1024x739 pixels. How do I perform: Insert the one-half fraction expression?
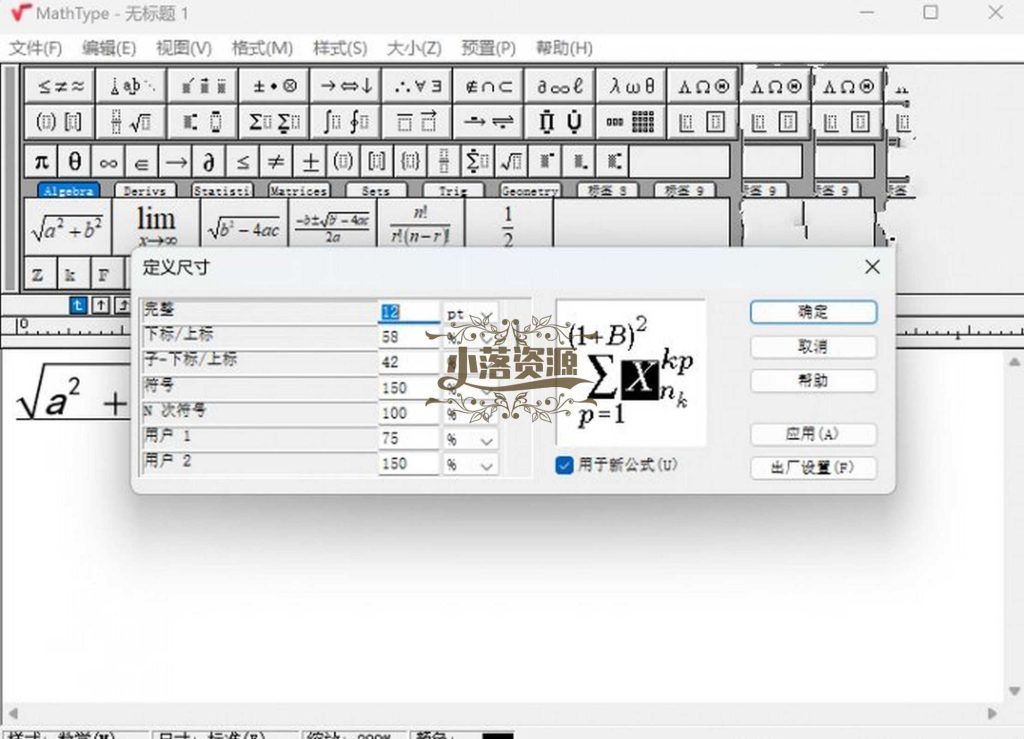[508, 224]
